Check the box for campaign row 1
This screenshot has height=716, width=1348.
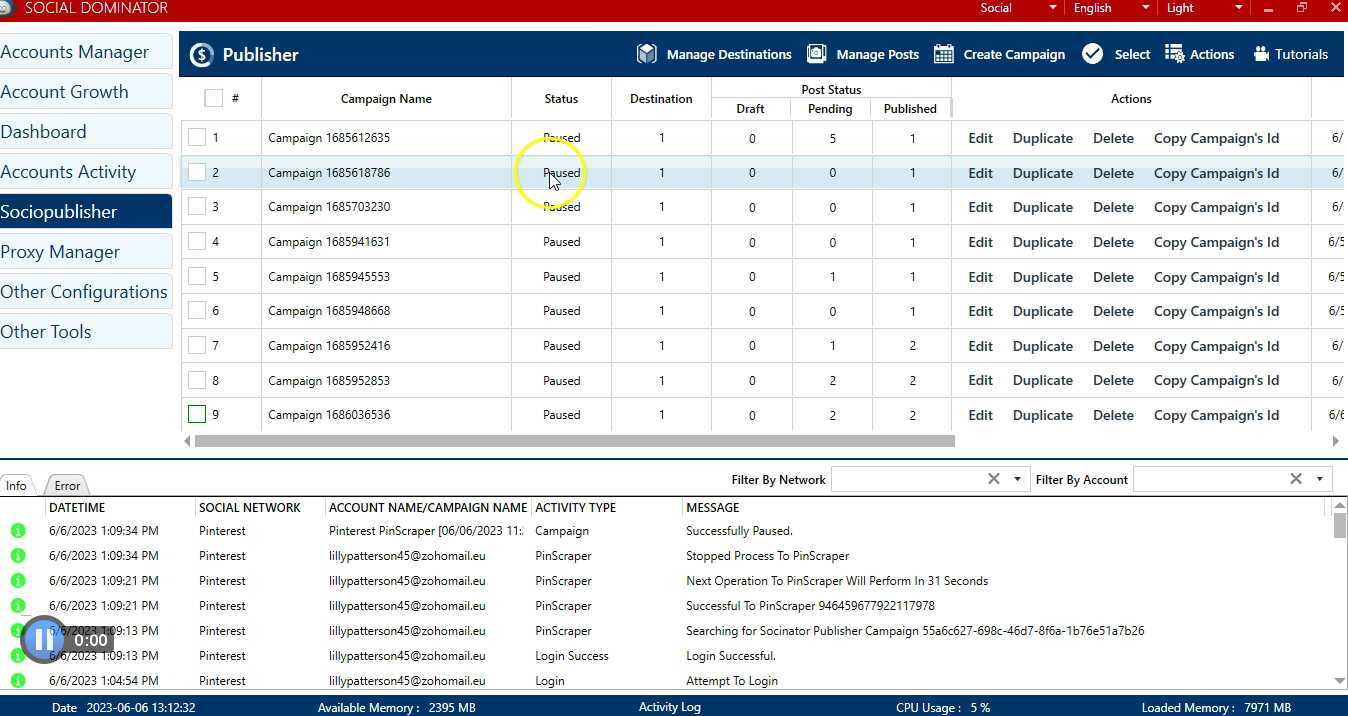click(x=197, y=138)
